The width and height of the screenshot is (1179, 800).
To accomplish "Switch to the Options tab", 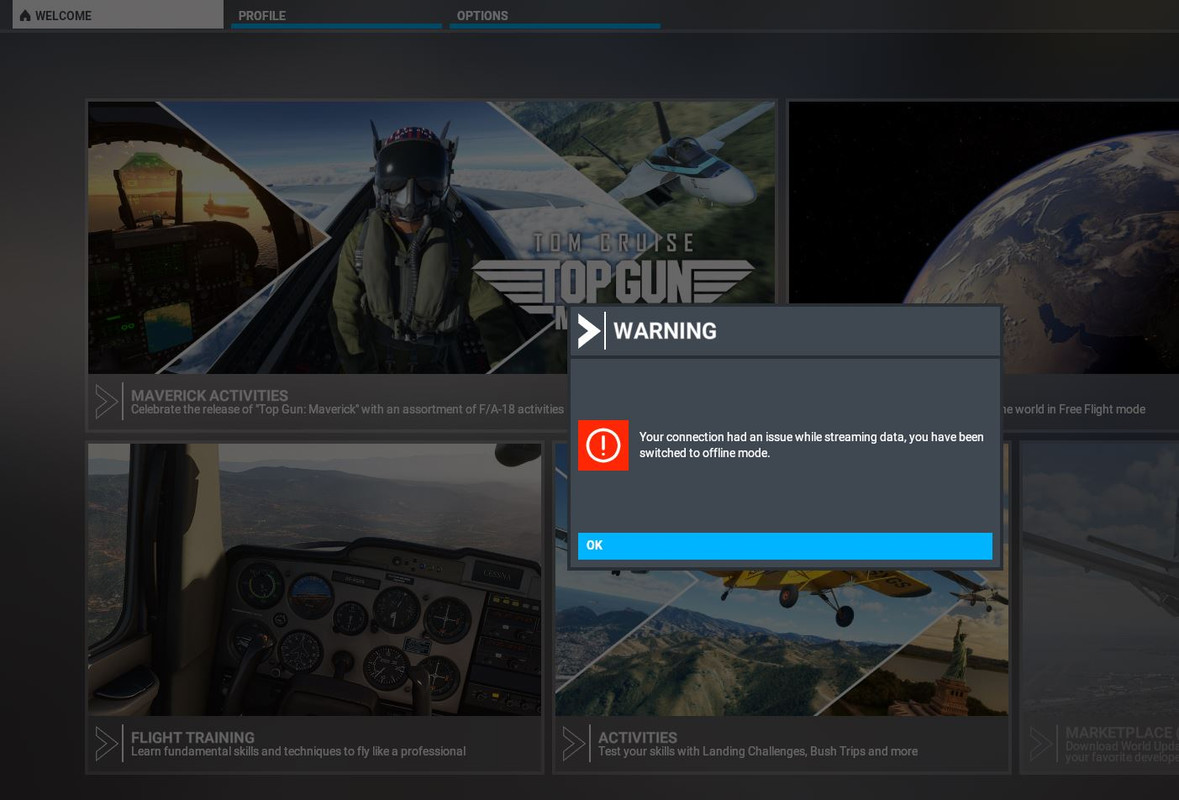I will (554, 15).
